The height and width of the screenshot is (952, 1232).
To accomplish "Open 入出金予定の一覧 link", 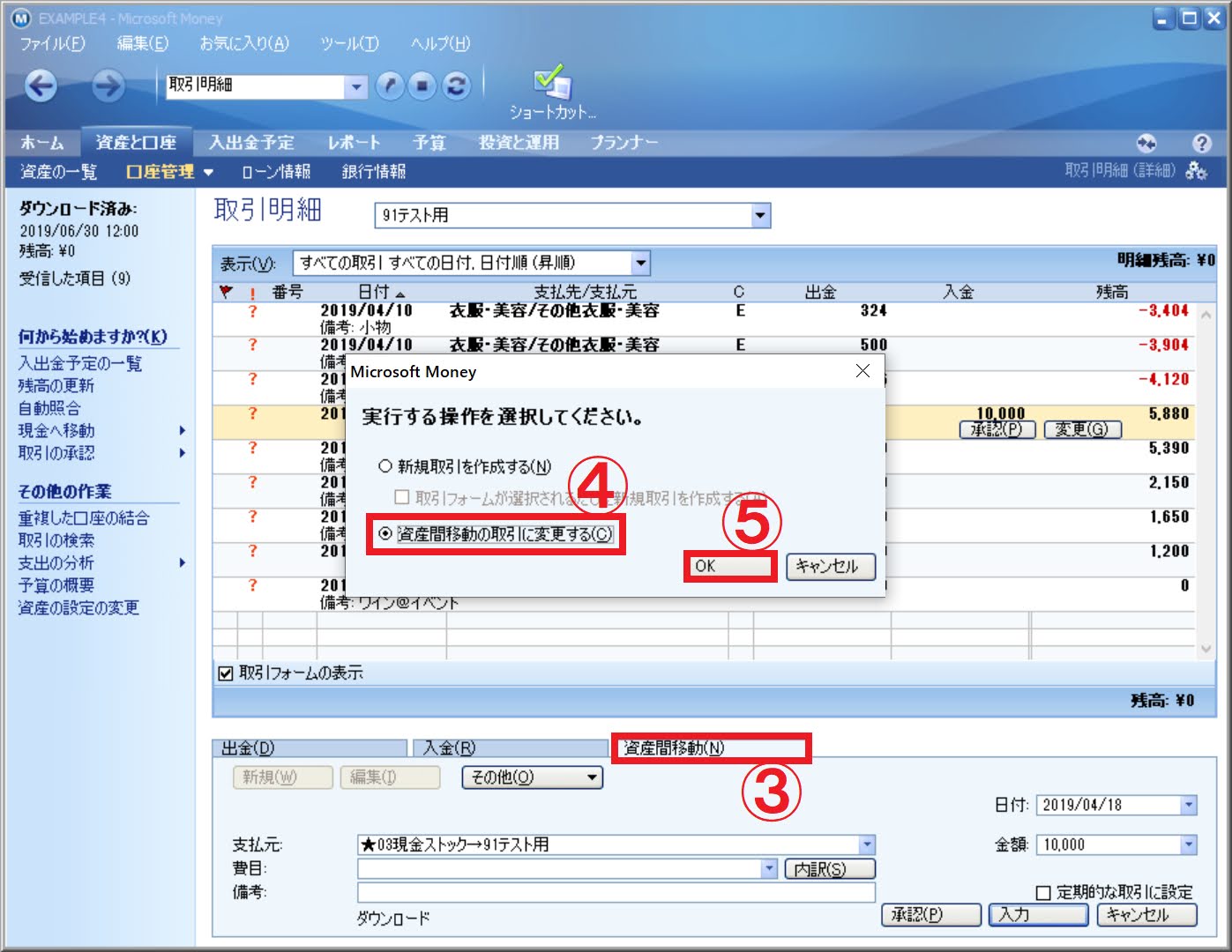I will [x=80, y=363].
